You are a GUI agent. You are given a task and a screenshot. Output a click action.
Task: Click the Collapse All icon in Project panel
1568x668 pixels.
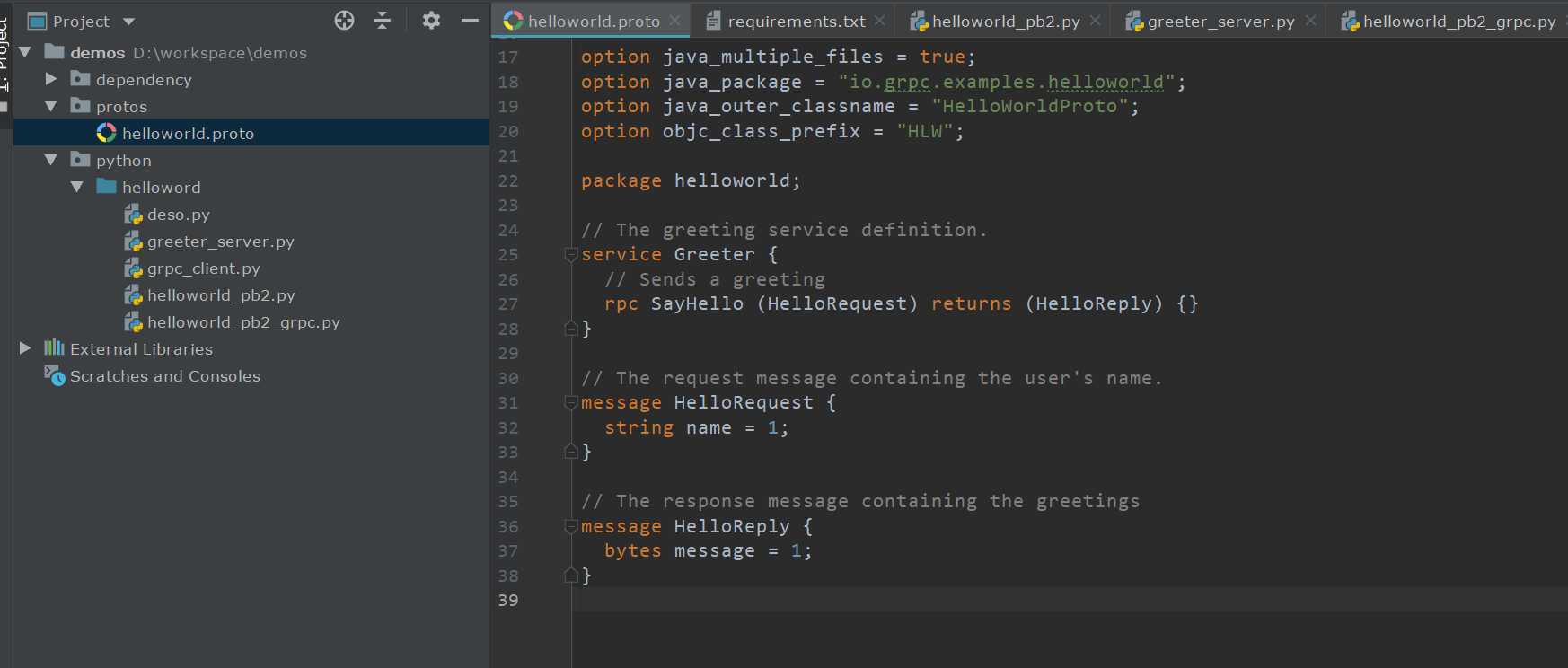pos(383,21)
